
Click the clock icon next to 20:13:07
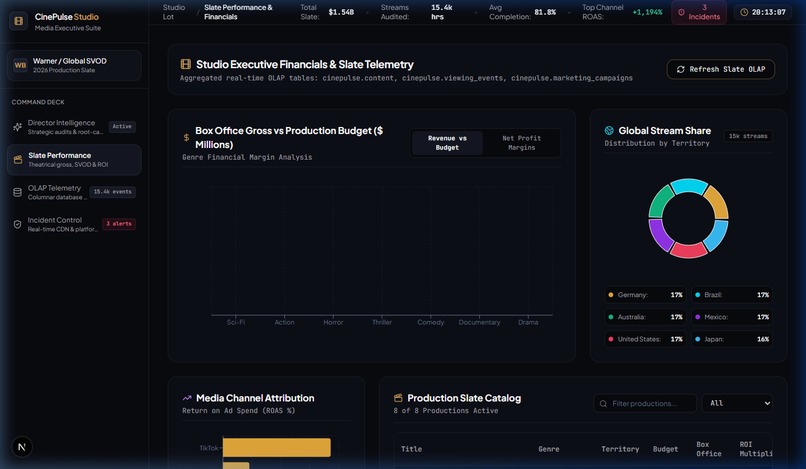[x=744, y=12]
